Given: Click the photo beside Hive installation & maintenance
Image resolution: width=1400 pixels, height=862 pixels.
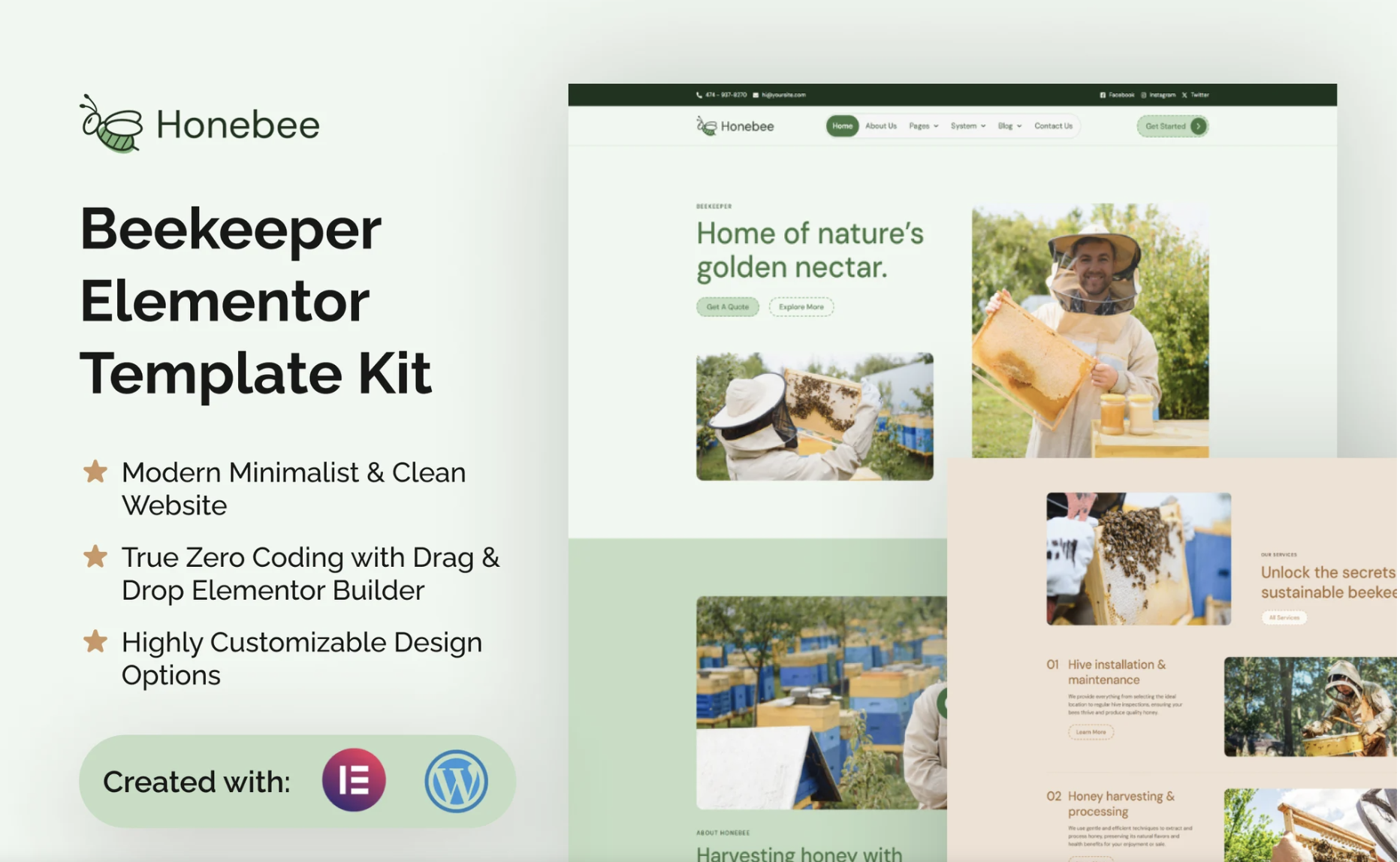Looking at the screenshot, I should tap(1310, 707).
